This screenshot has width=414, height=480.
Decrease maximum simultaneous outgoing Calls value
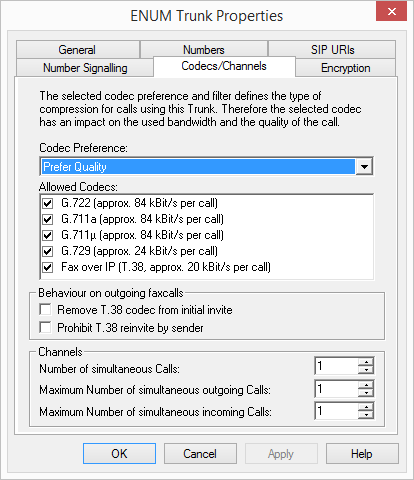tap(366, 392)
